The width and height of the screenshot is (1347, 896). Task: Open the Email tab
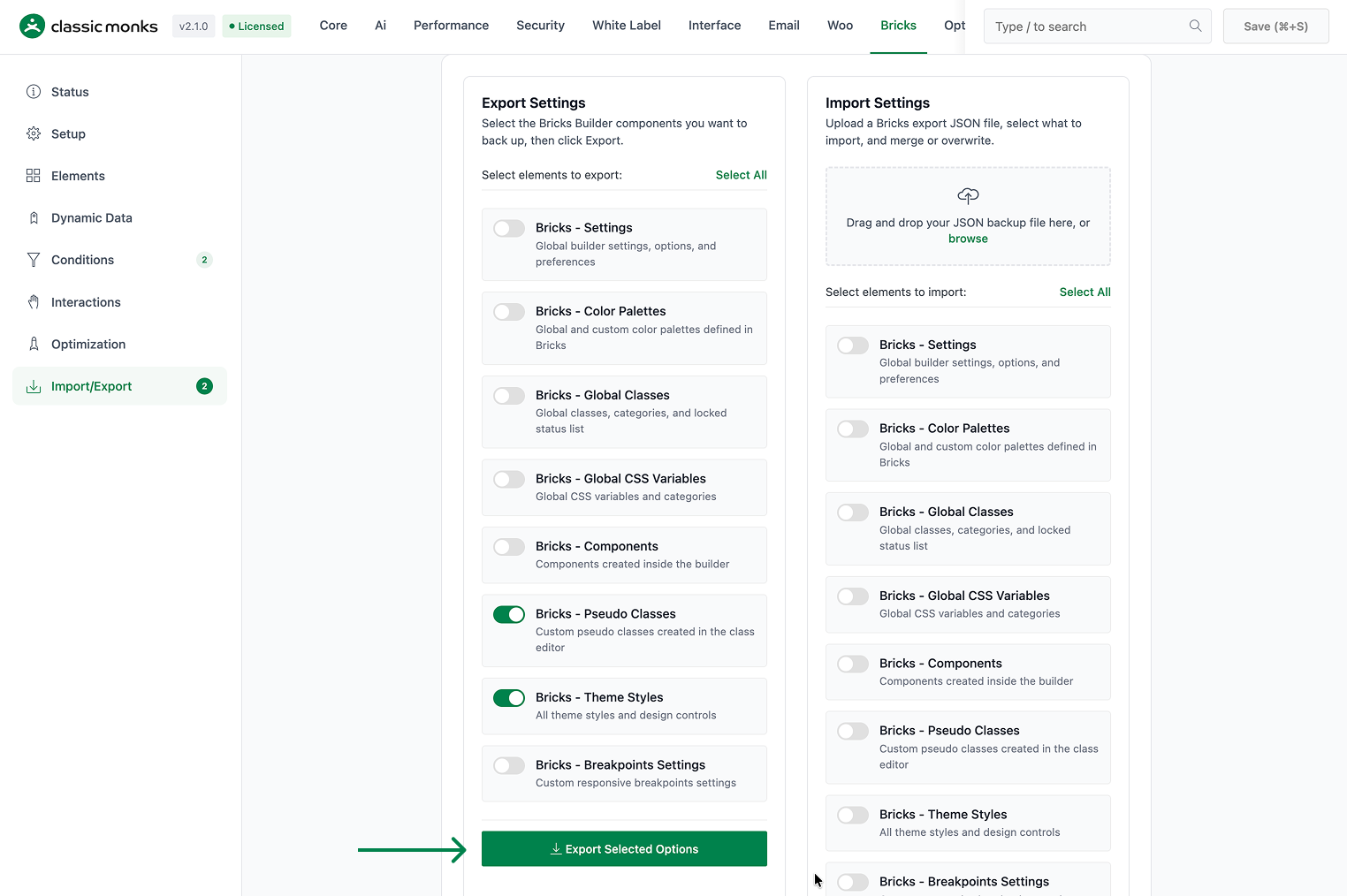(x=784, y=26)
